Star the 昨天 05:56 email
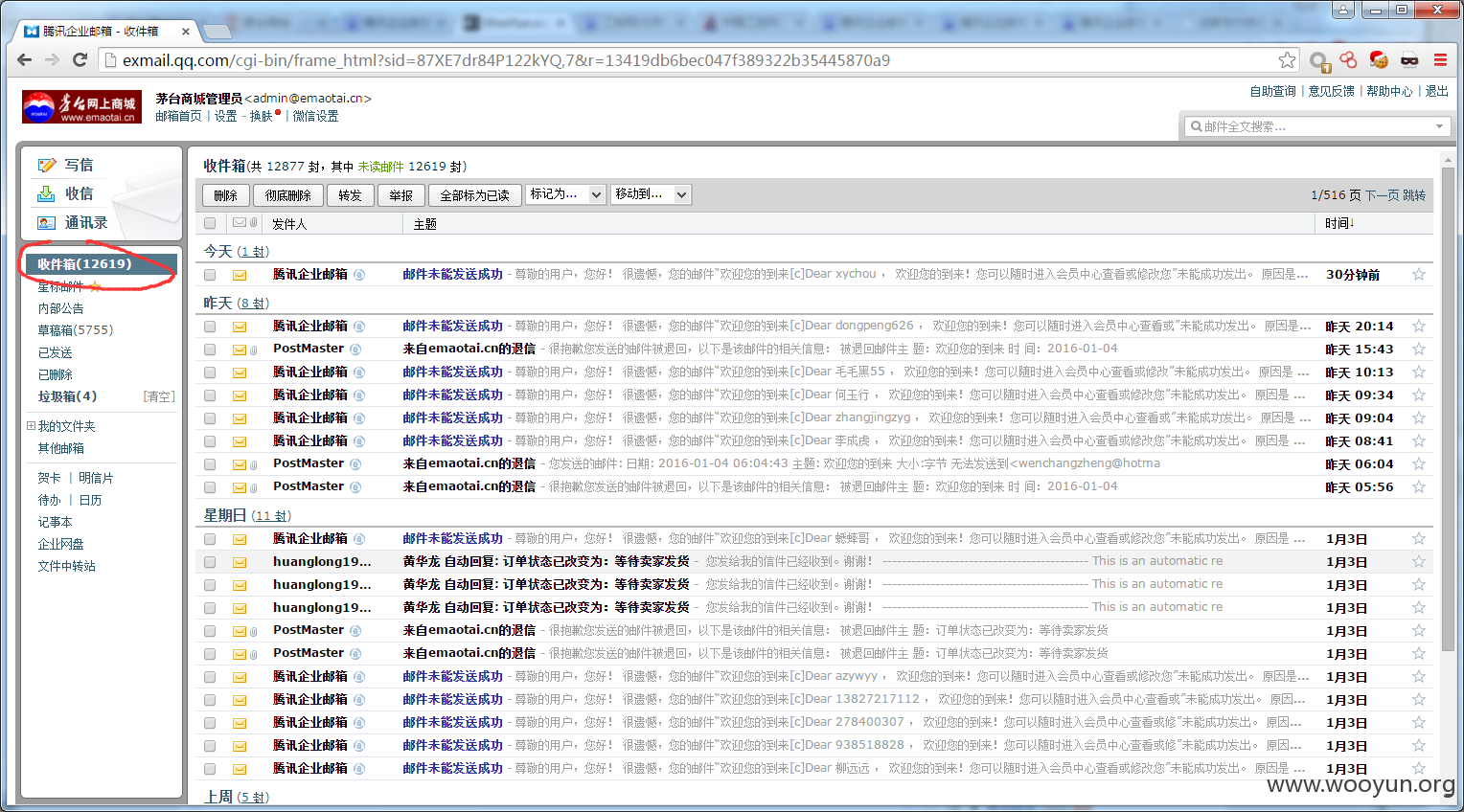1464x812 pixels. (1419, 487)
